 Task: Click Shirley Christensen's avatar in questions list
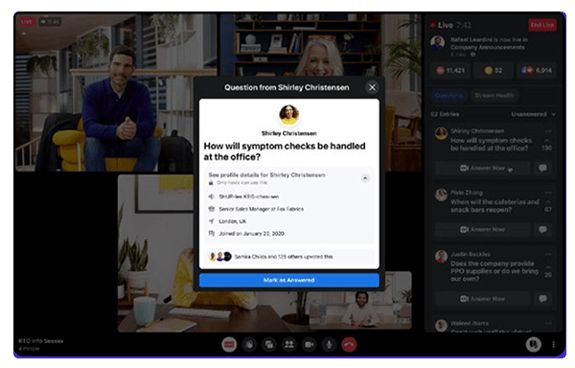(x=442, y=133)
